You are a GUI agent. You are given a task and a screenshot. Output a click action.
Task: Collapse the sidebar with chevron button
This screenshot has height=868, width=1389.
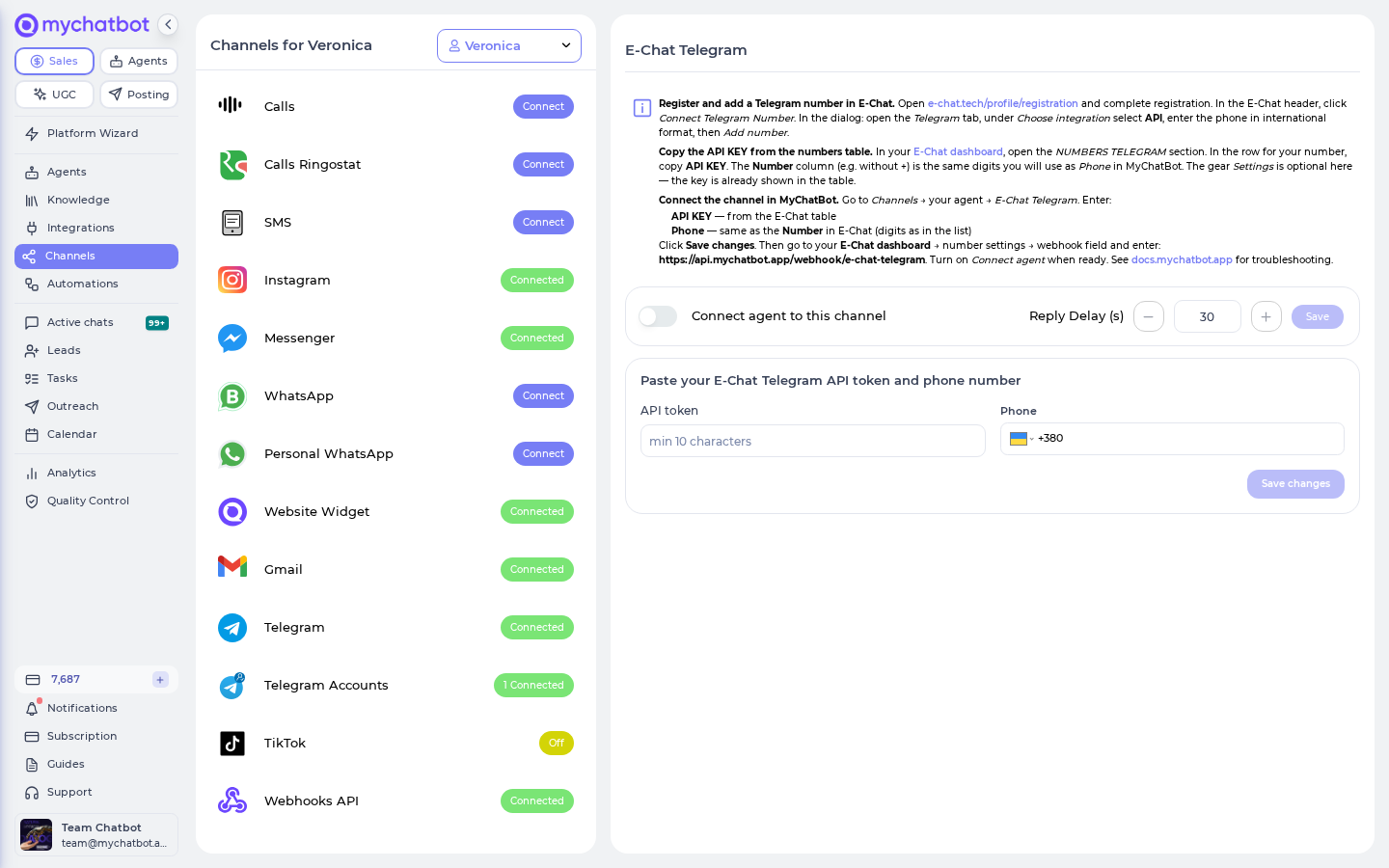pos(168,25)
